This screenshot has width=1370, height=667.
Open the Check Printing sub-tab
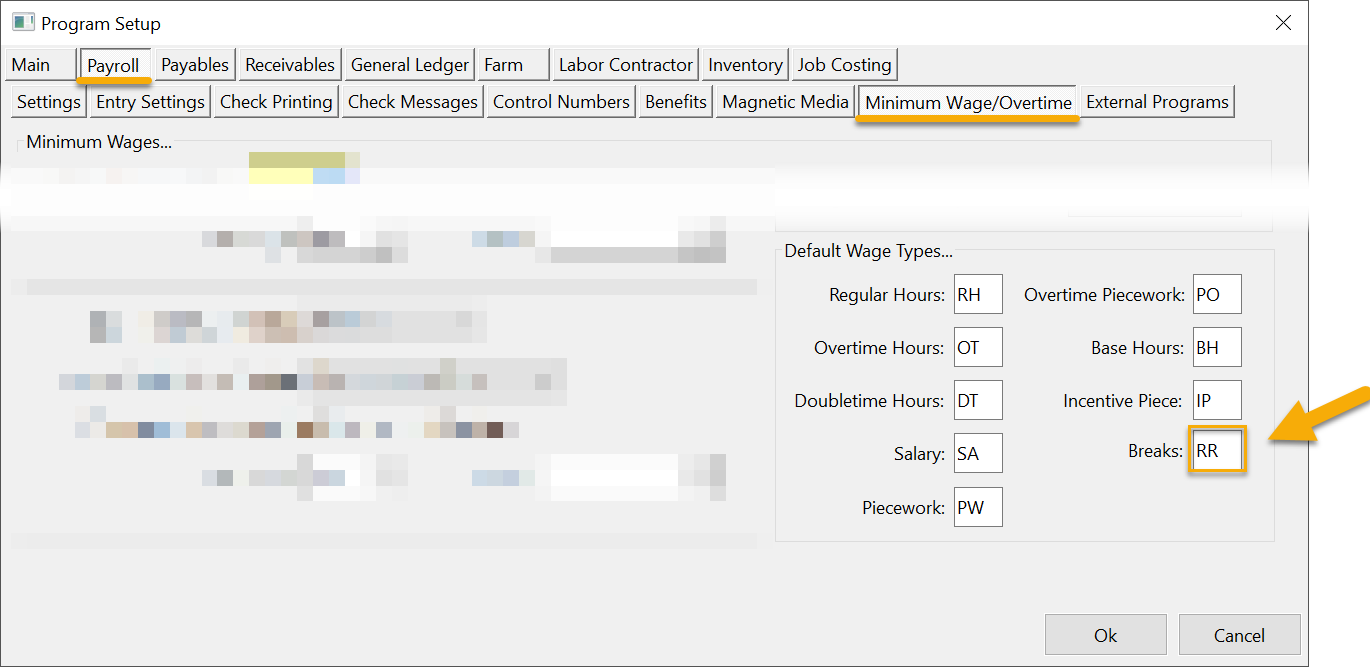click(x=276, y=102)
